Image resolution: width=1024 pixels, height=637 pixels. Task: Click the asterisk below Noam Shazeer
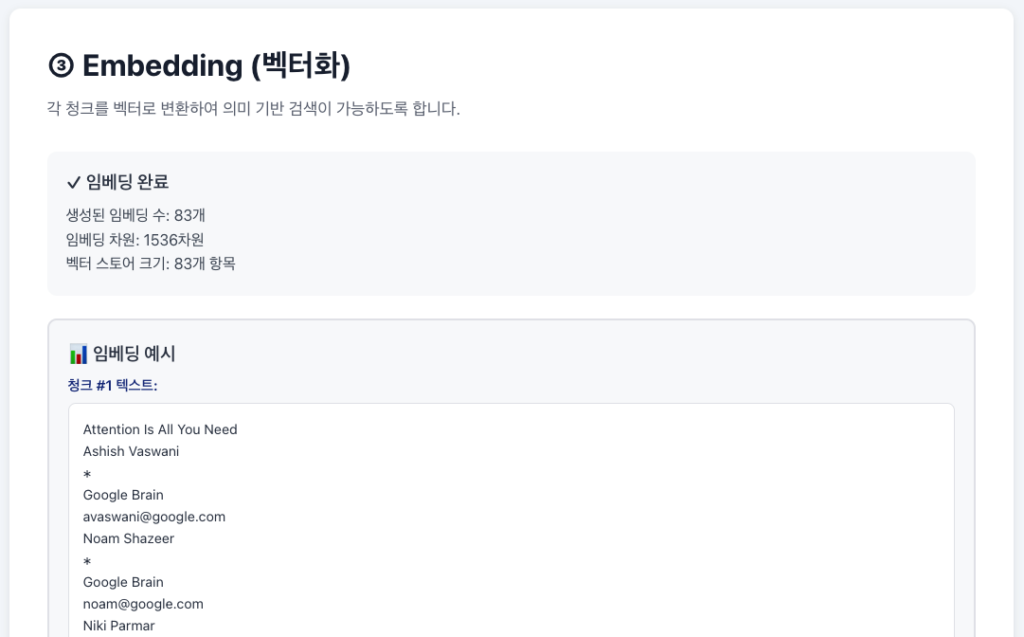[87, 562]
